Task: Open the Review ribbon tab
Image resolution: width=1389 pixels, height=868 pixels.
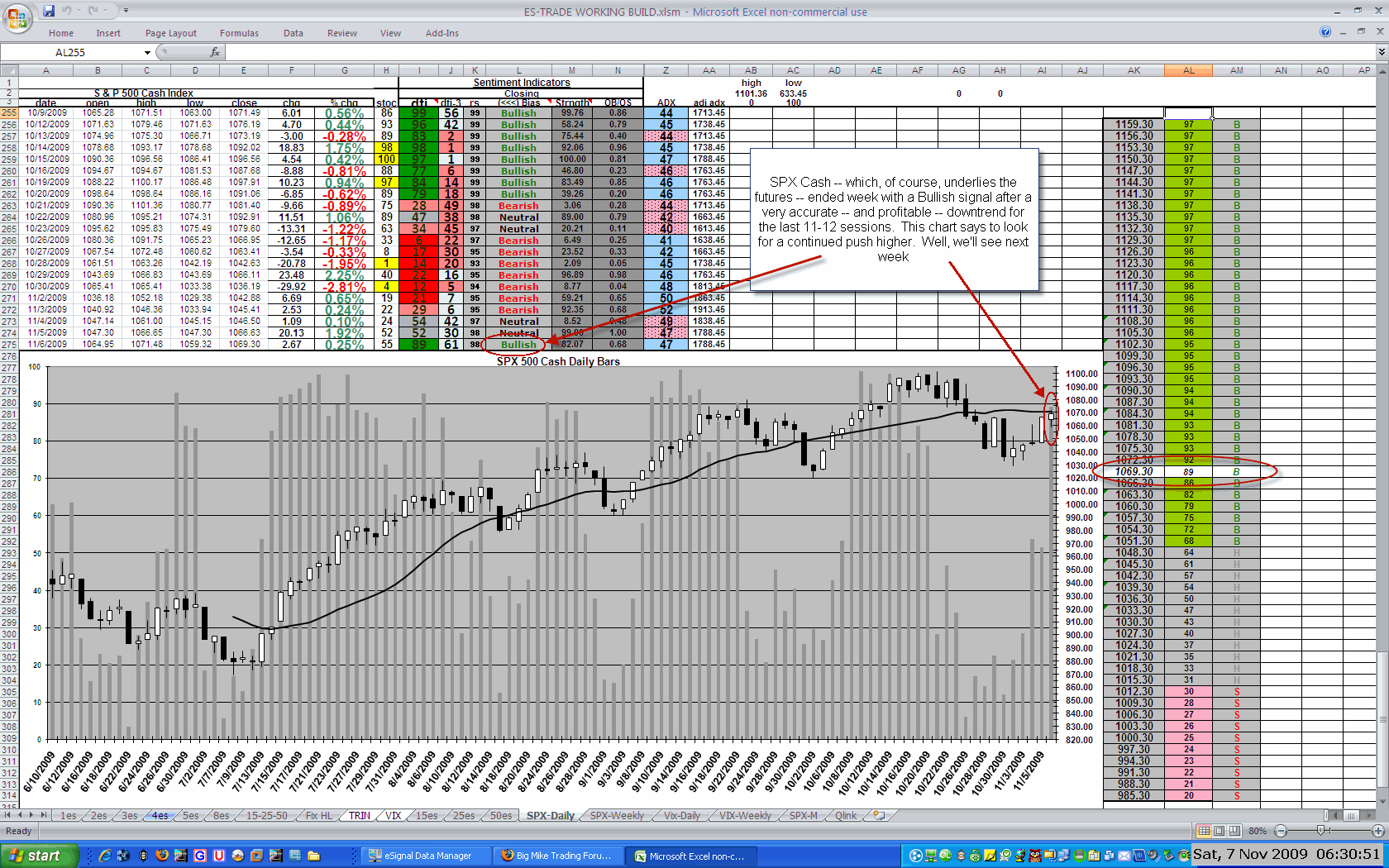Action: tap(342, 33)
